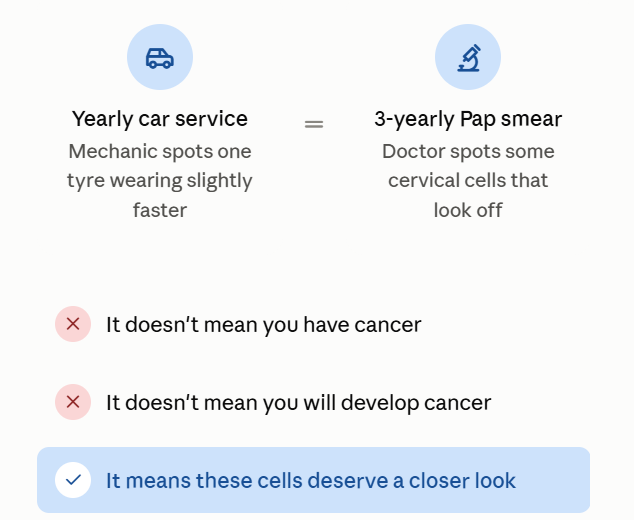The image size is (634, 520).
Task: Select the '3-yearly Pap smear' heading
Action: click(468, 119)
